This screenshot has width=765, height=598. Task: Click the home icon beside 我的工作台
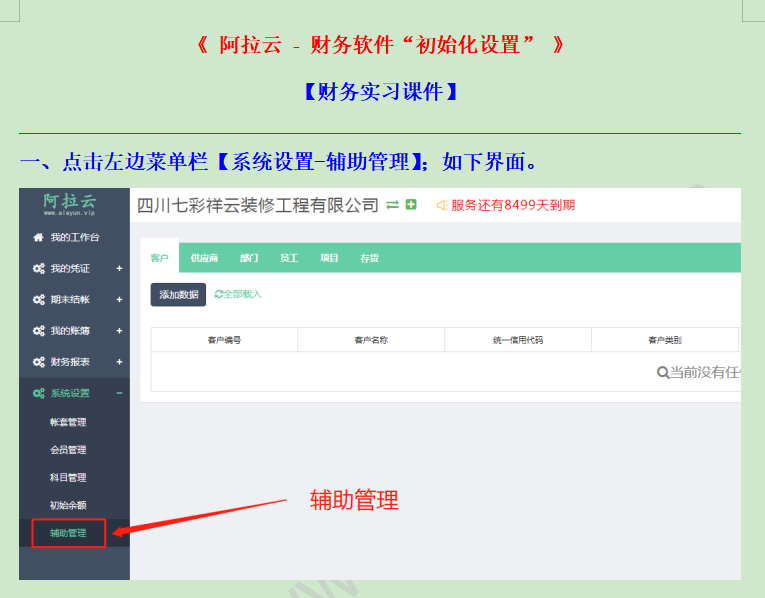38,238
